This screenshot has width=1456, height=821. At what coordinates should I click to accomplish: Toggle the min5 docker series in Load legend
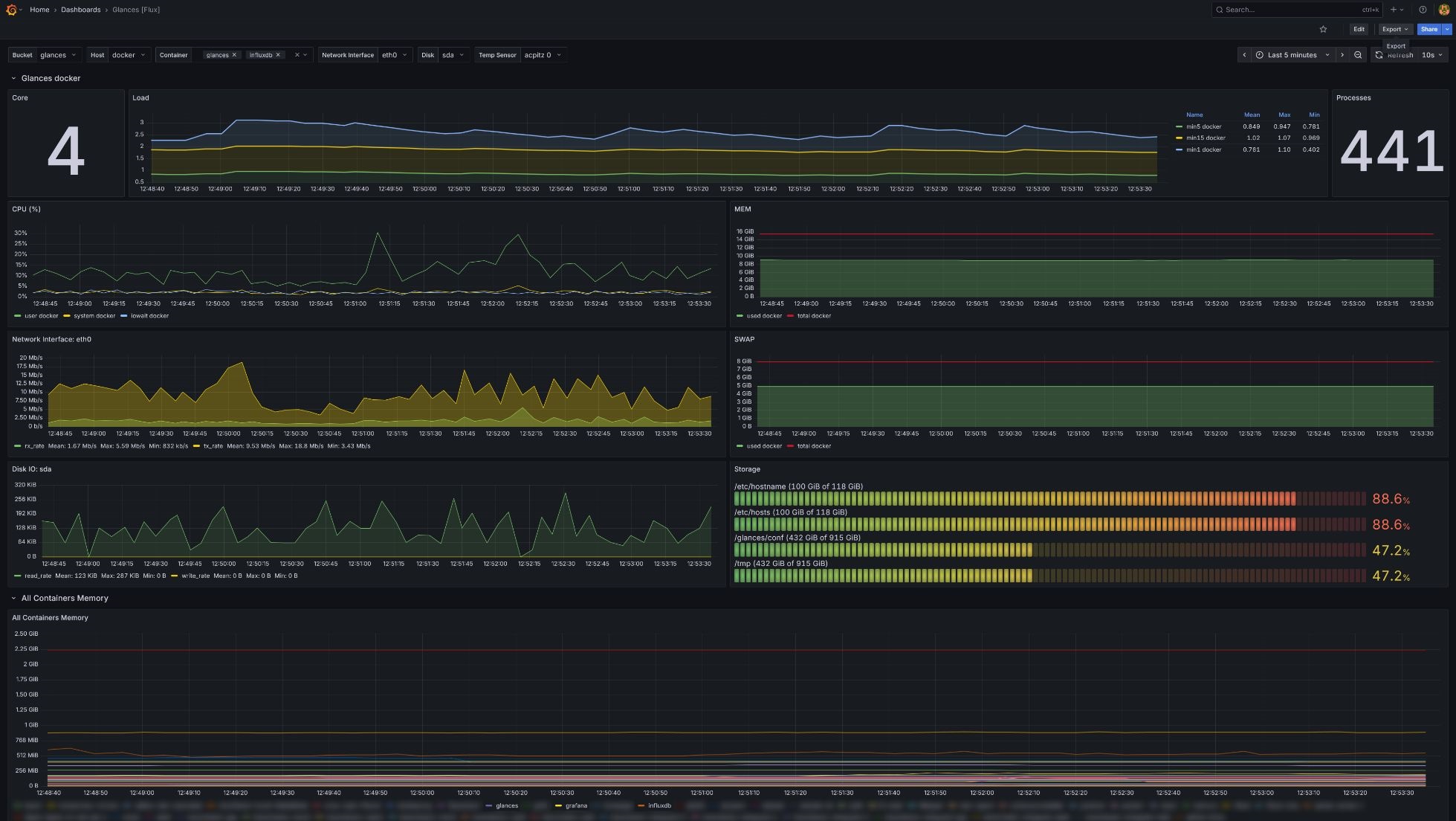coord(1203,126)
